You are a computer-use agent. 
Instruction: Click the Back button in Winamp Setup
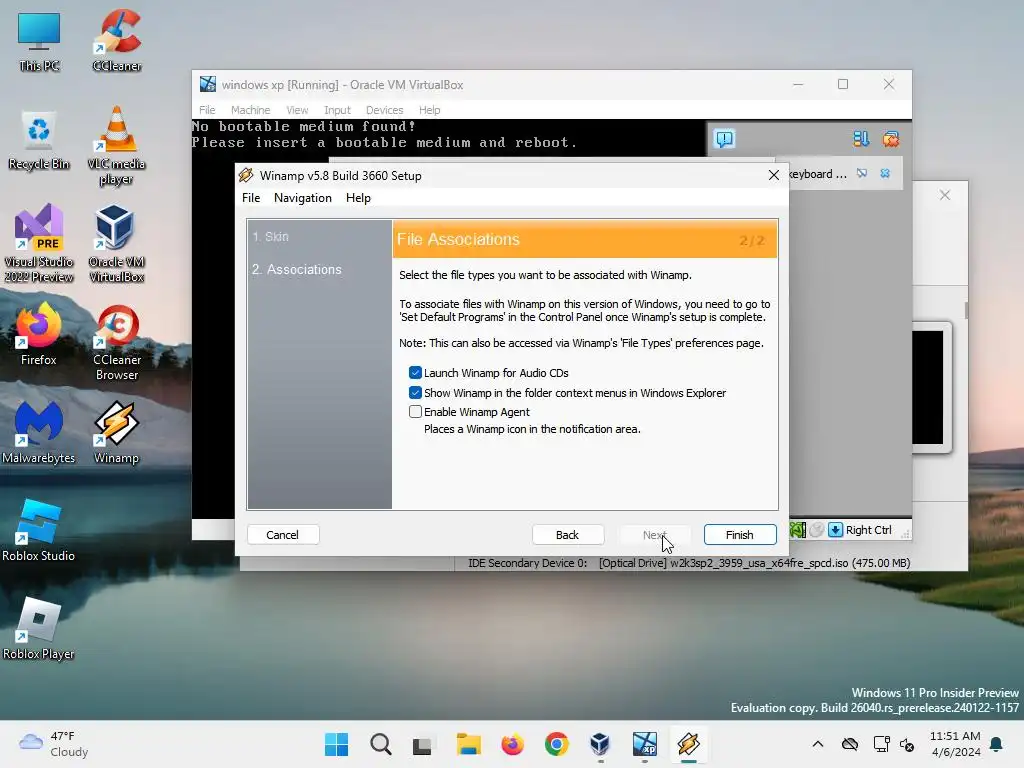[568, 535]
